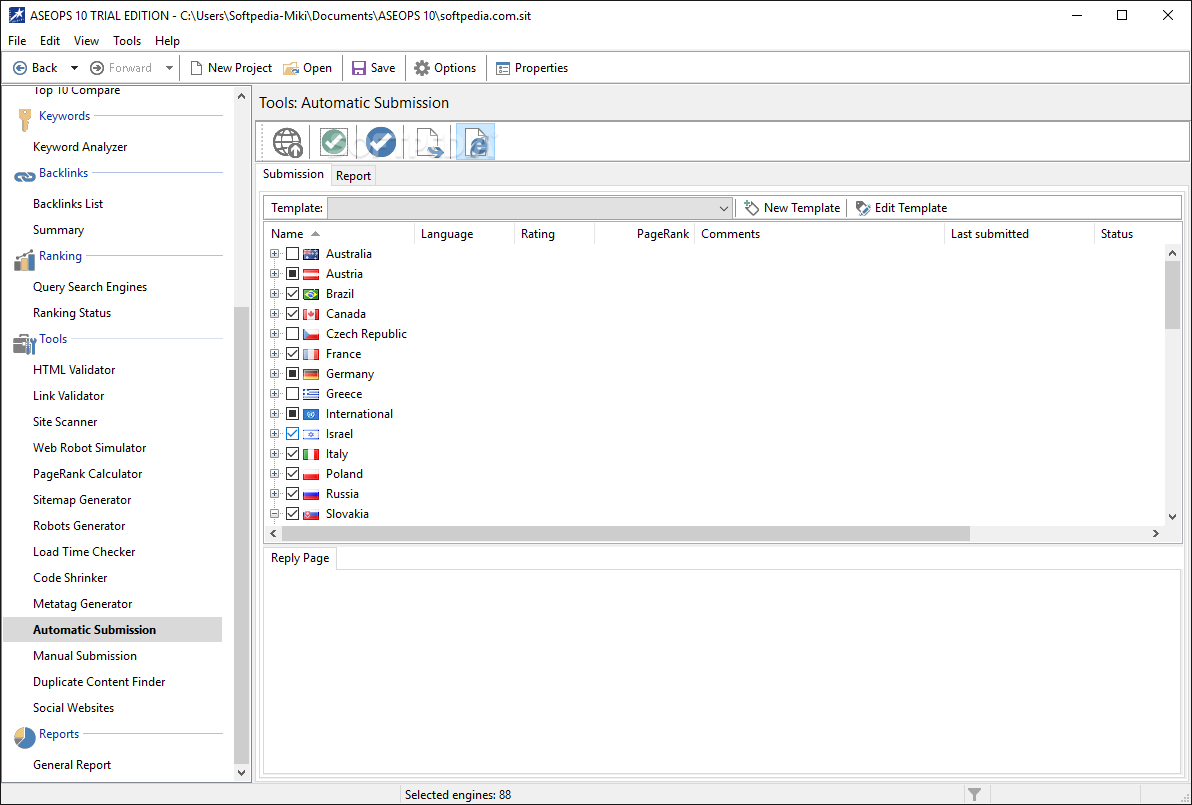Screen dimensions: 1192x805
Task: Go Back with the toolbar arrow
Action: [36, 68]
